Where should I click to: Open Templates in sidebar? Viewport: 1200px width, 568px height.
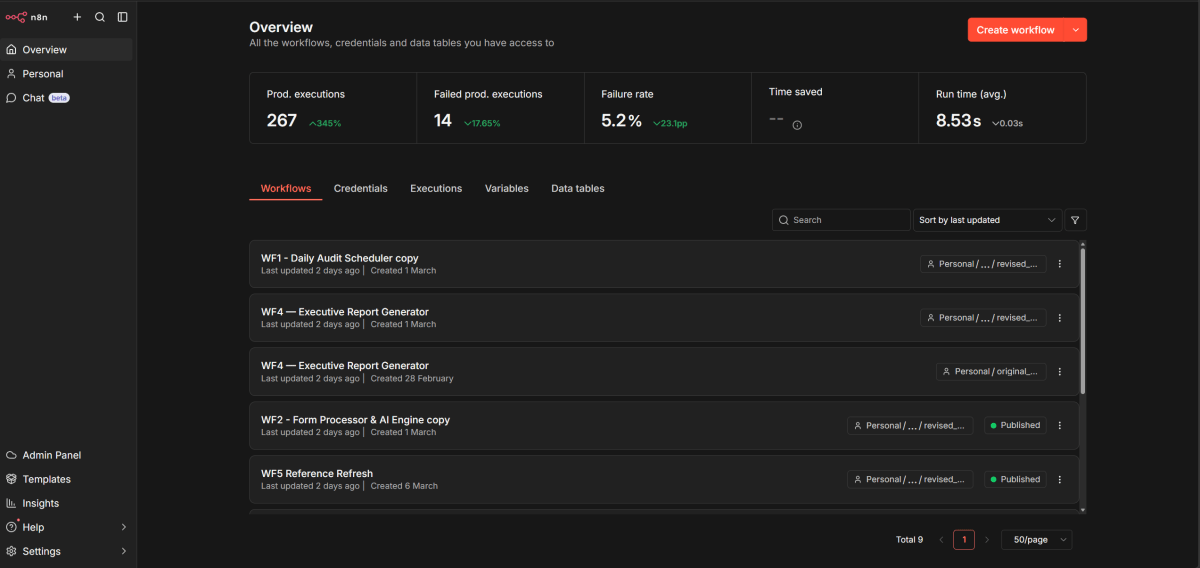[x=67, y=479]
